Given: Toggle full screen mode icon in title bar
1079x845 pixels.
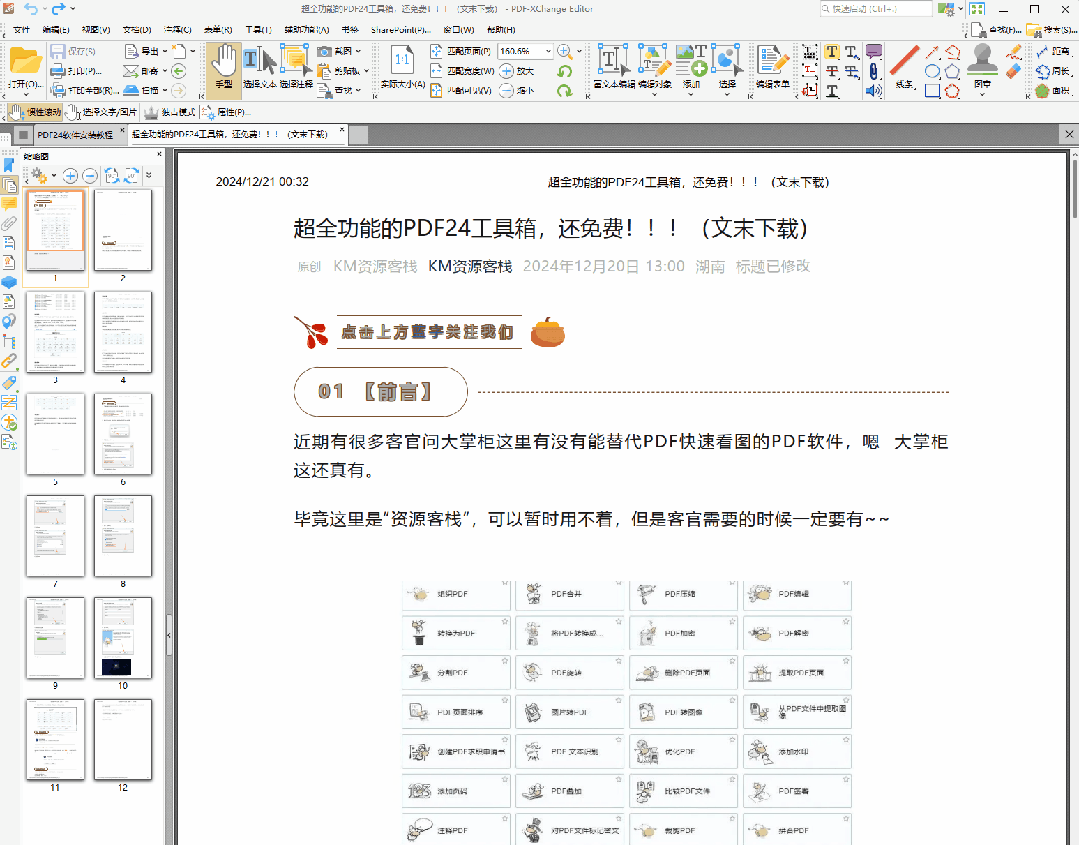Looking at the screenshot, I should [x=976, y=9].
